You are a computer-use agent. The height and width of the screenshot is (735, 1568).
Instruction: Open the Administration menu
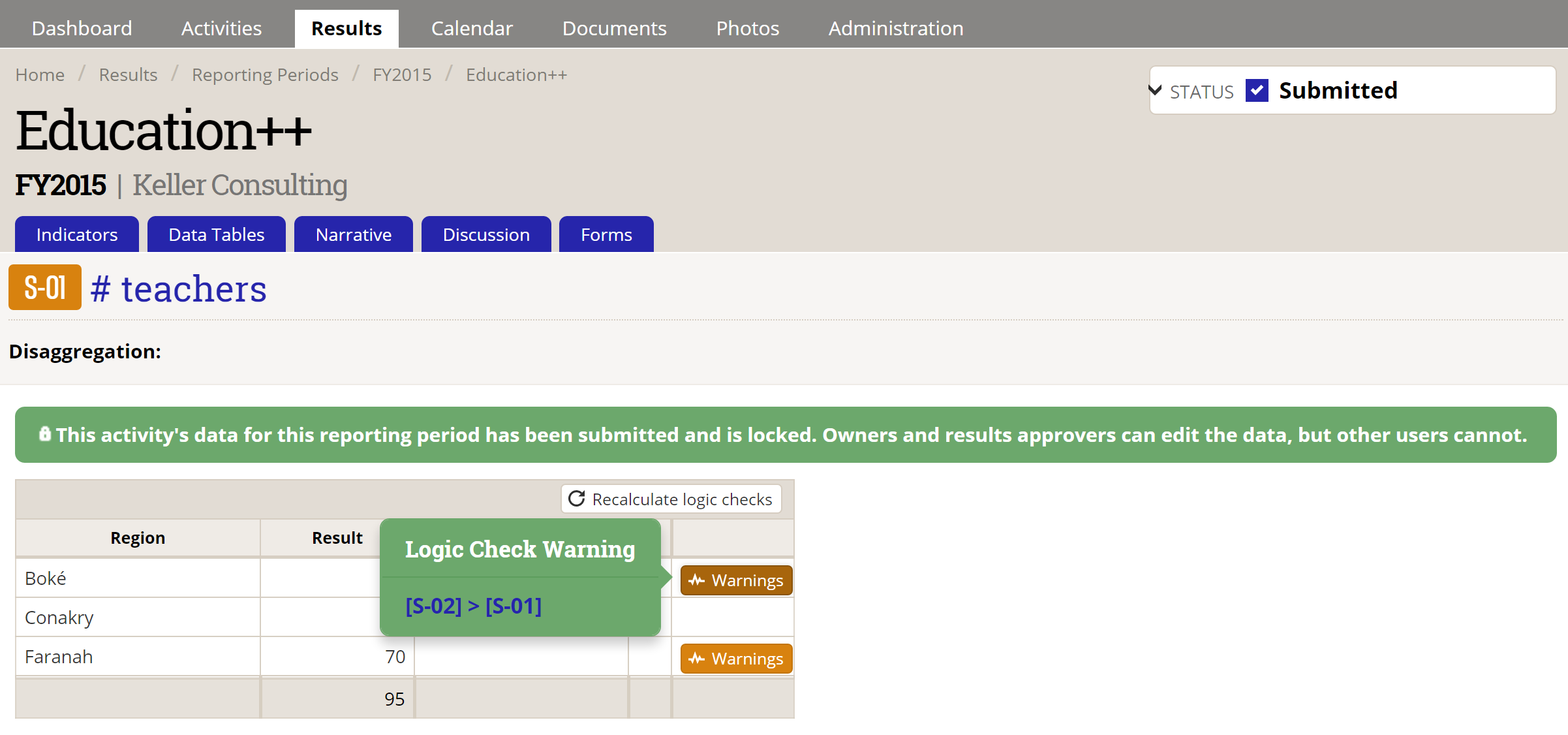pyautogui.click(x=895, y=28)
